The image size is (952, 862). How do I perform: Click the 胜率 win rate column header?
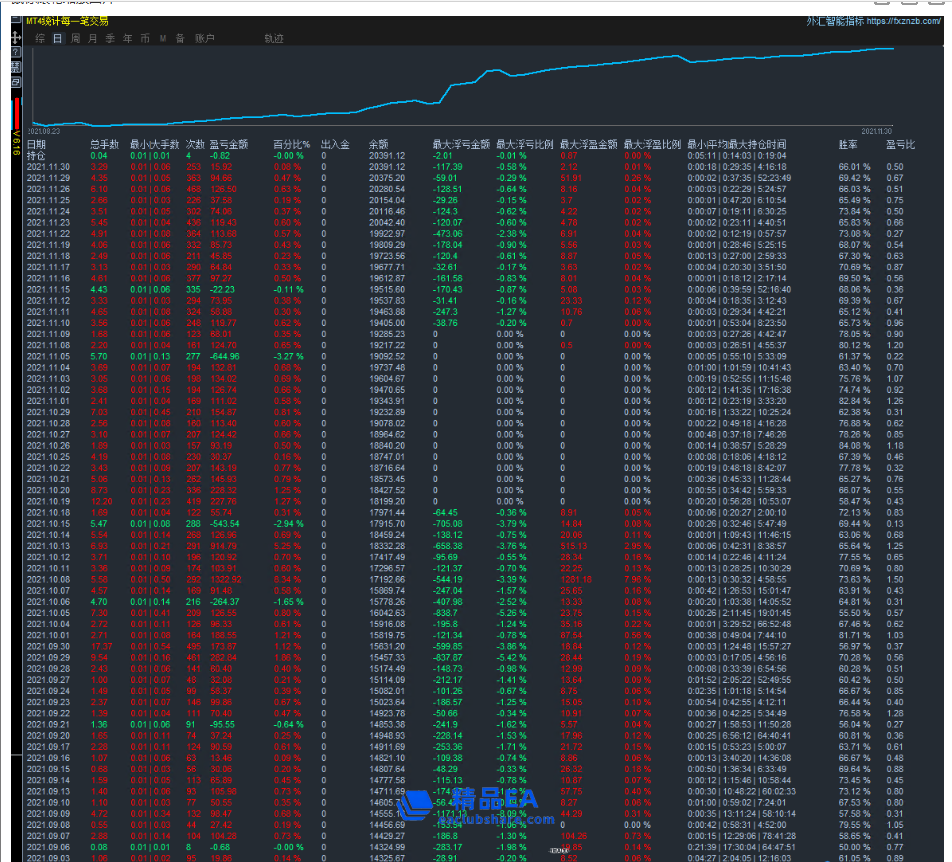click(x=847, y=145)
